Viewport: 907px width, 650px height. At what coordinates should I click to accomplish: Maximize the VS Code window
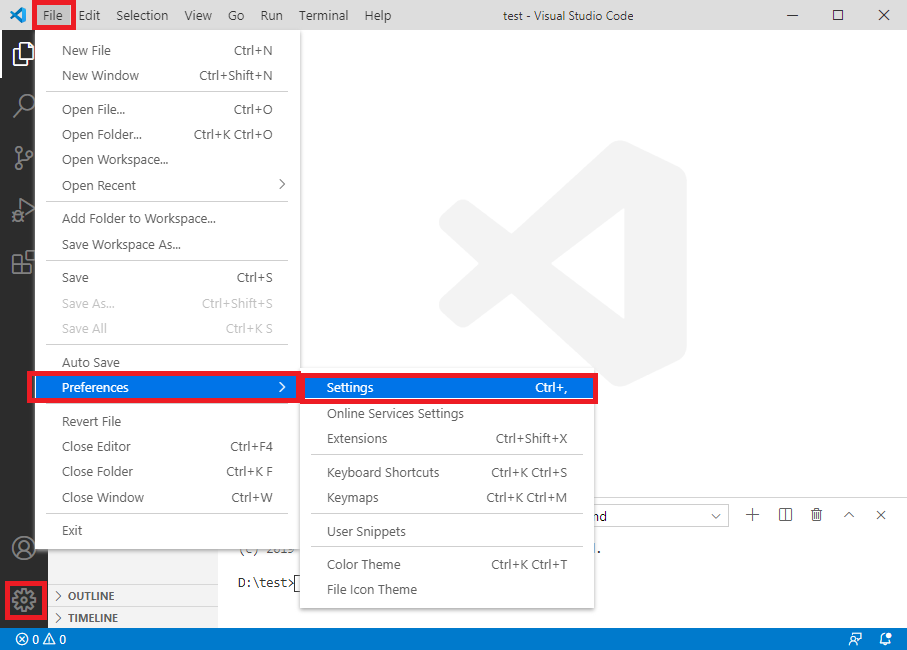pyautogui.click(x=838, y=15)
